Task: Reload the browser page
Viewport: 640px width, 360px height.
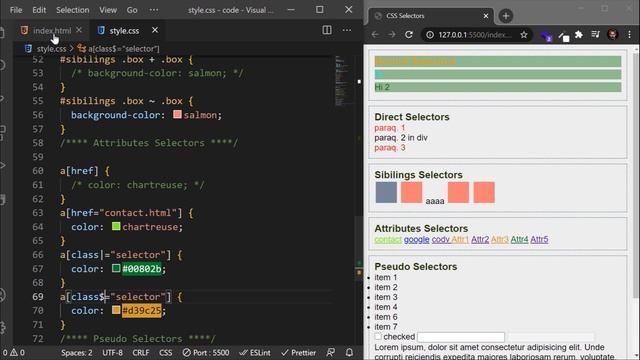Action: 409,35
